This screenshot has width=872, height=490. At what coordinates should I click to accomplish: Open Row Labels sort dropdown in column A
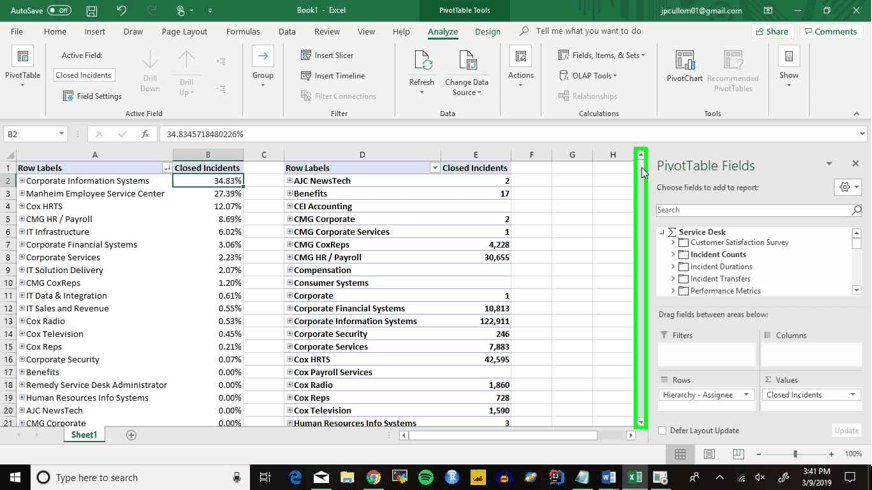[167, 168]
